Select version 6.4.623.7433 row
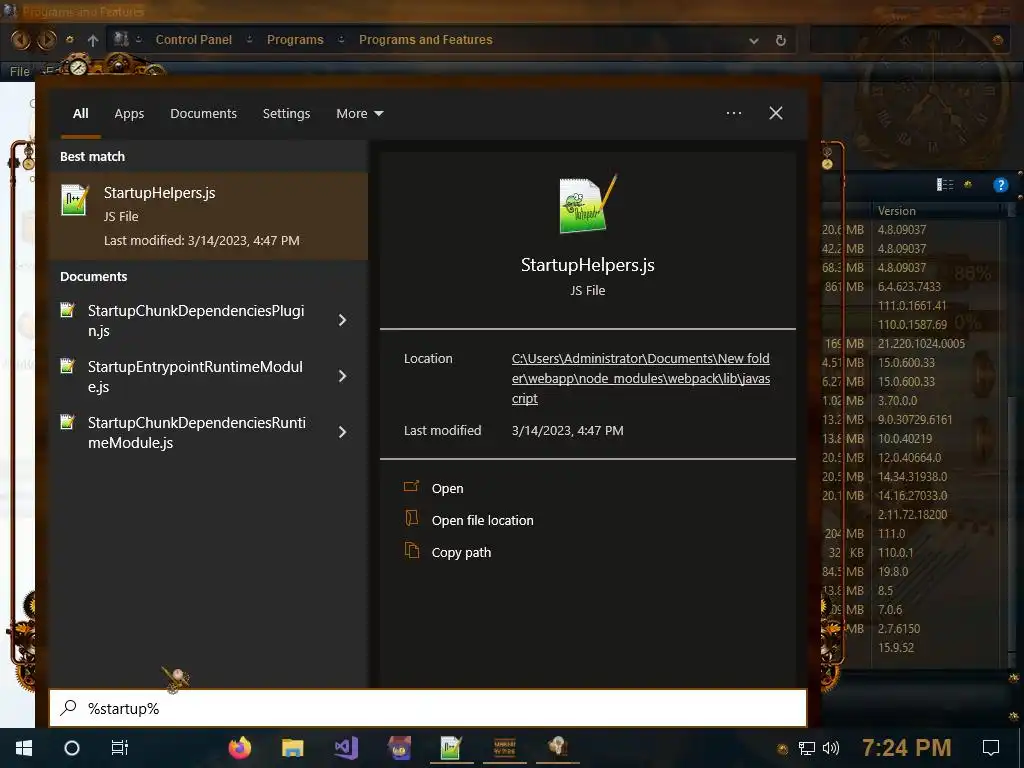Viewport: 1024px width, 768px height. click(909, 287)
